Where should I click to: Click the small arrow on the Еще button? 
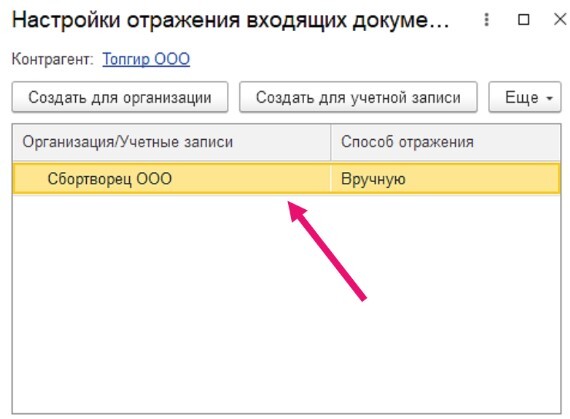tap(550, 98)
